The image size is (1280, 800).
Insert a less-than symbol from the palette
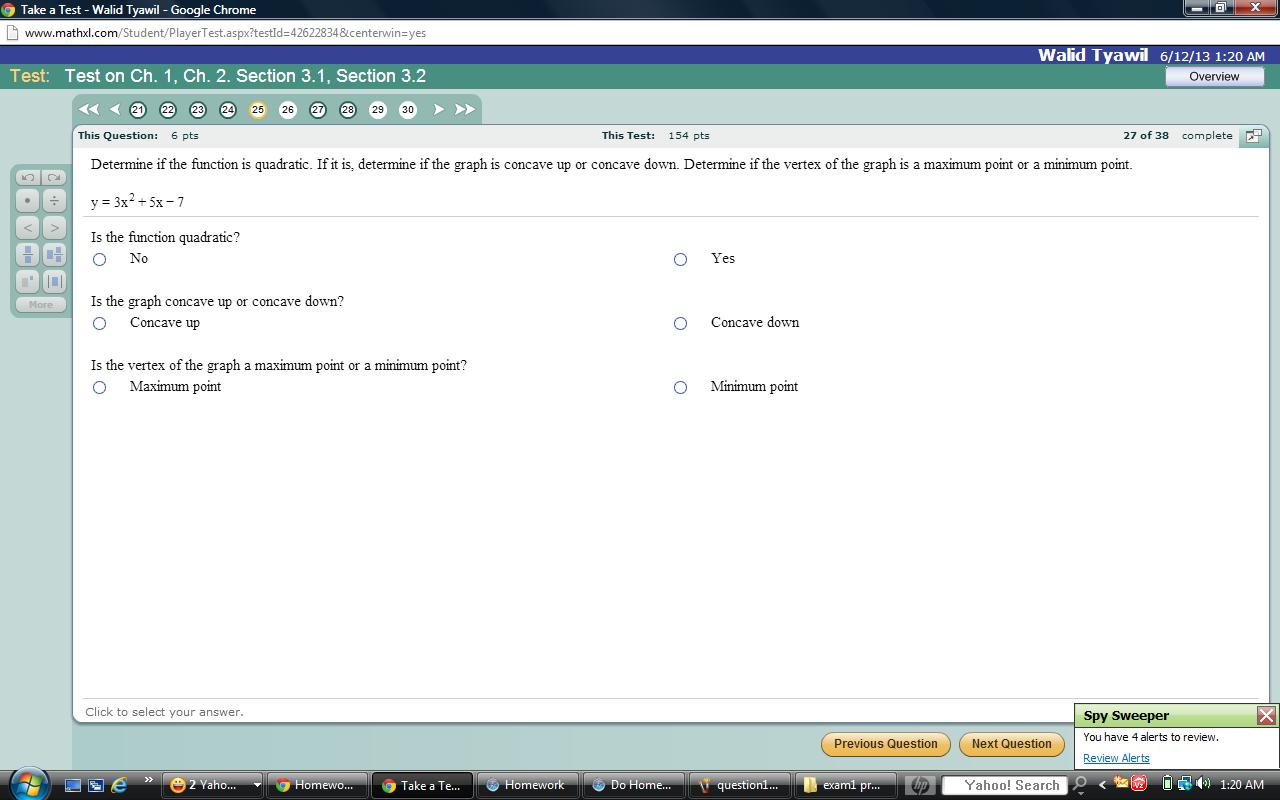tap(27, 227)
